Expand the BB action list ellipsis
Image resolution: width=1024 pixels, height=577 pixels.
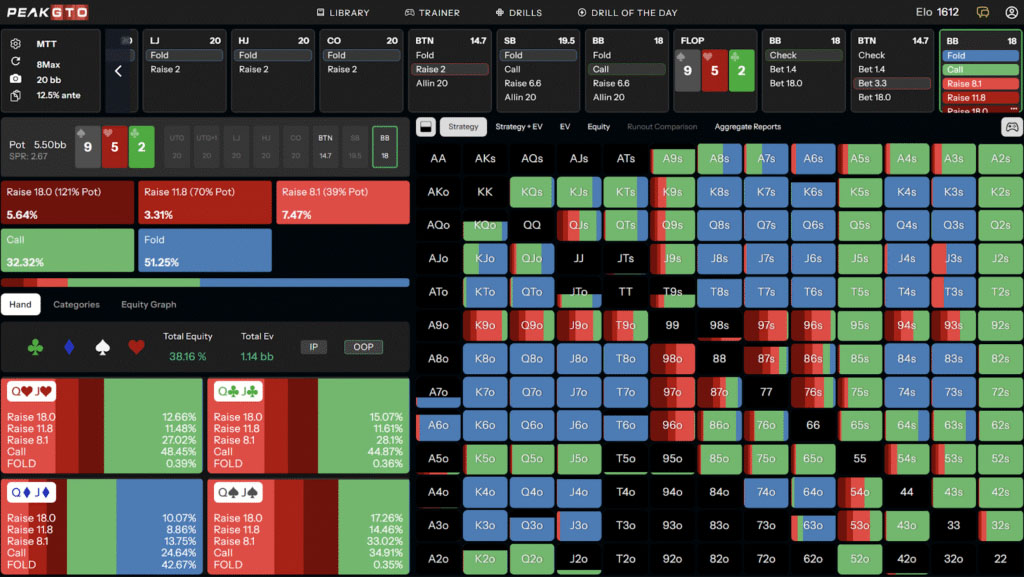pyautogui.click(x=1014, y=109)
